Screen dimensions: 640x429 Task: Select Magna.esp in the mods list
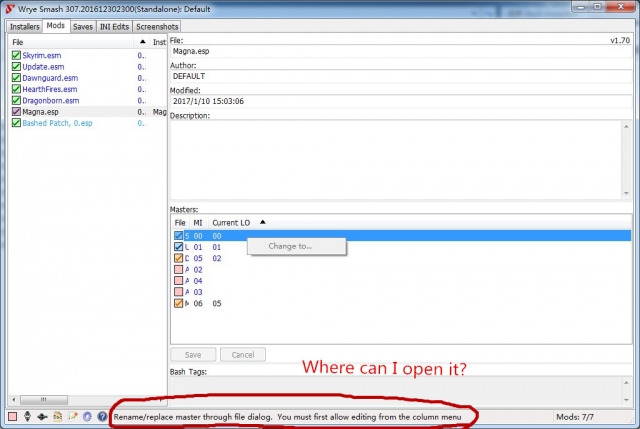[40, 111]
